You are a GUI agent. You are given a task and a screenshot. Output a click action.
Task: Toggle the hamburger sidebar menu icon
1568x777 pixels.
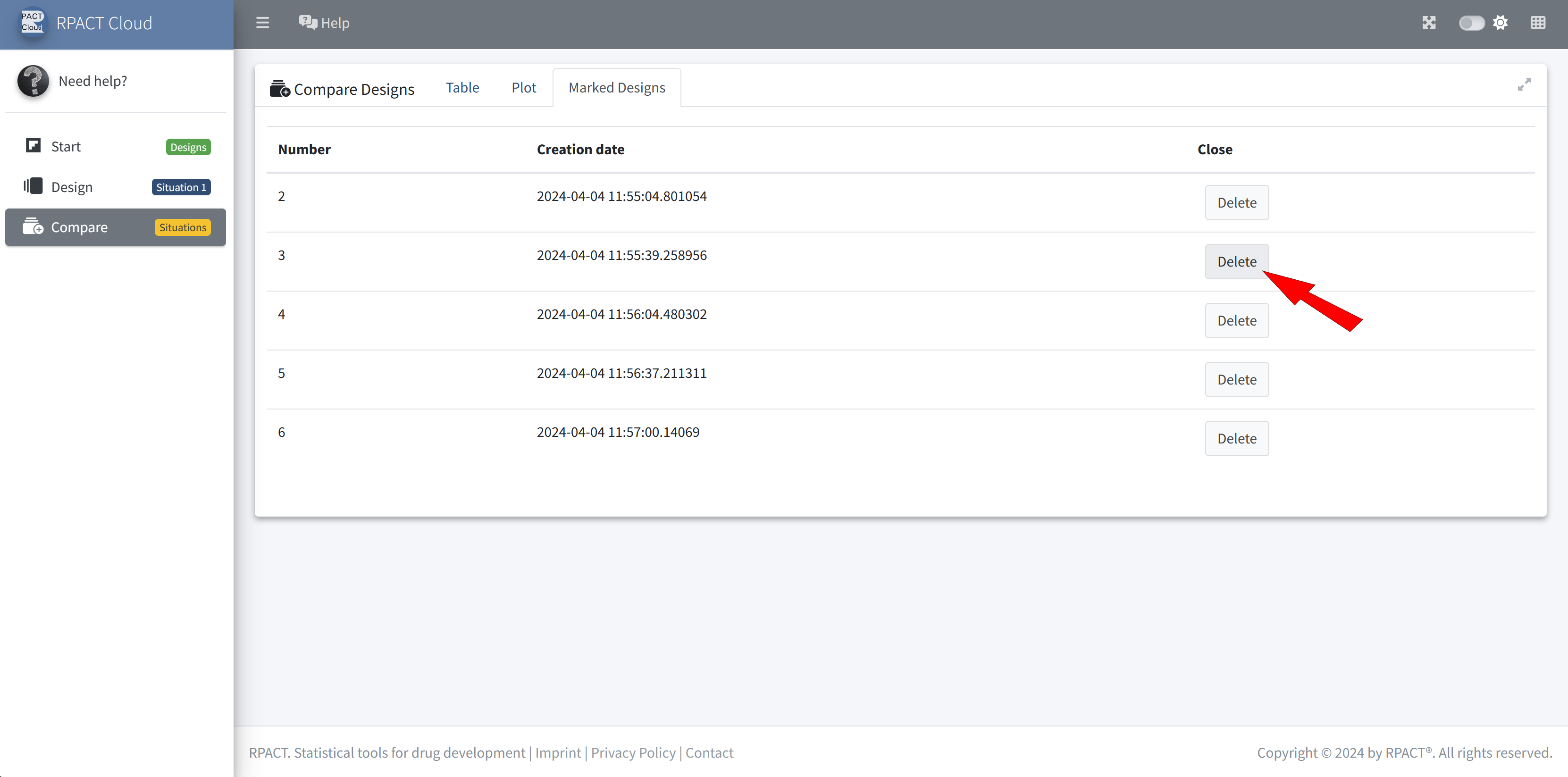pos(262,23)
